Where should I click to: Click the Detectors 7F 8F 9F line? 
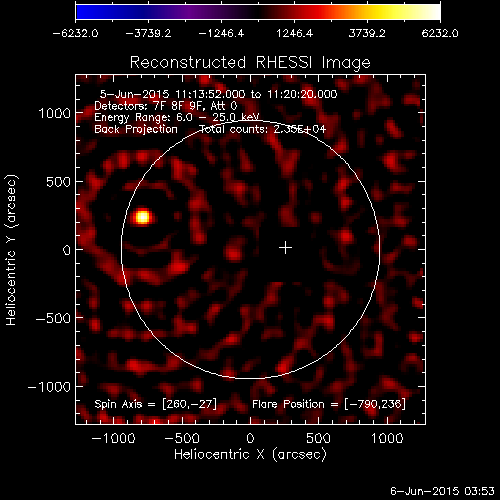coord(166,106)
